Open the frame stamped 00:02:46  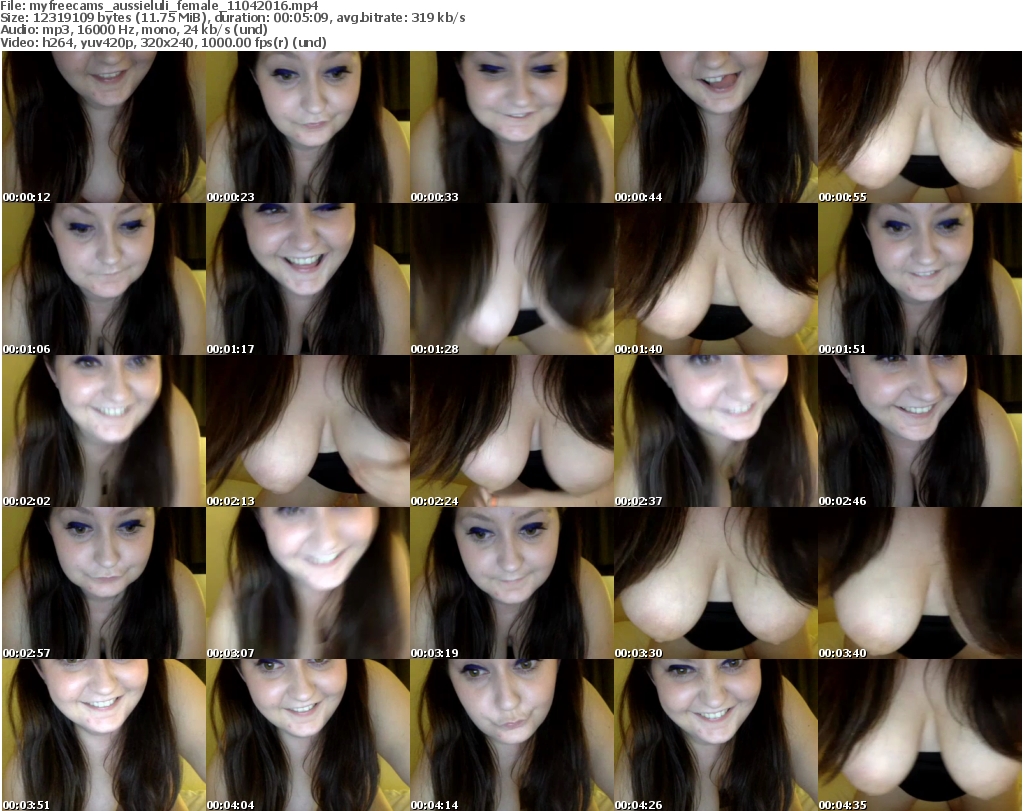920,431
